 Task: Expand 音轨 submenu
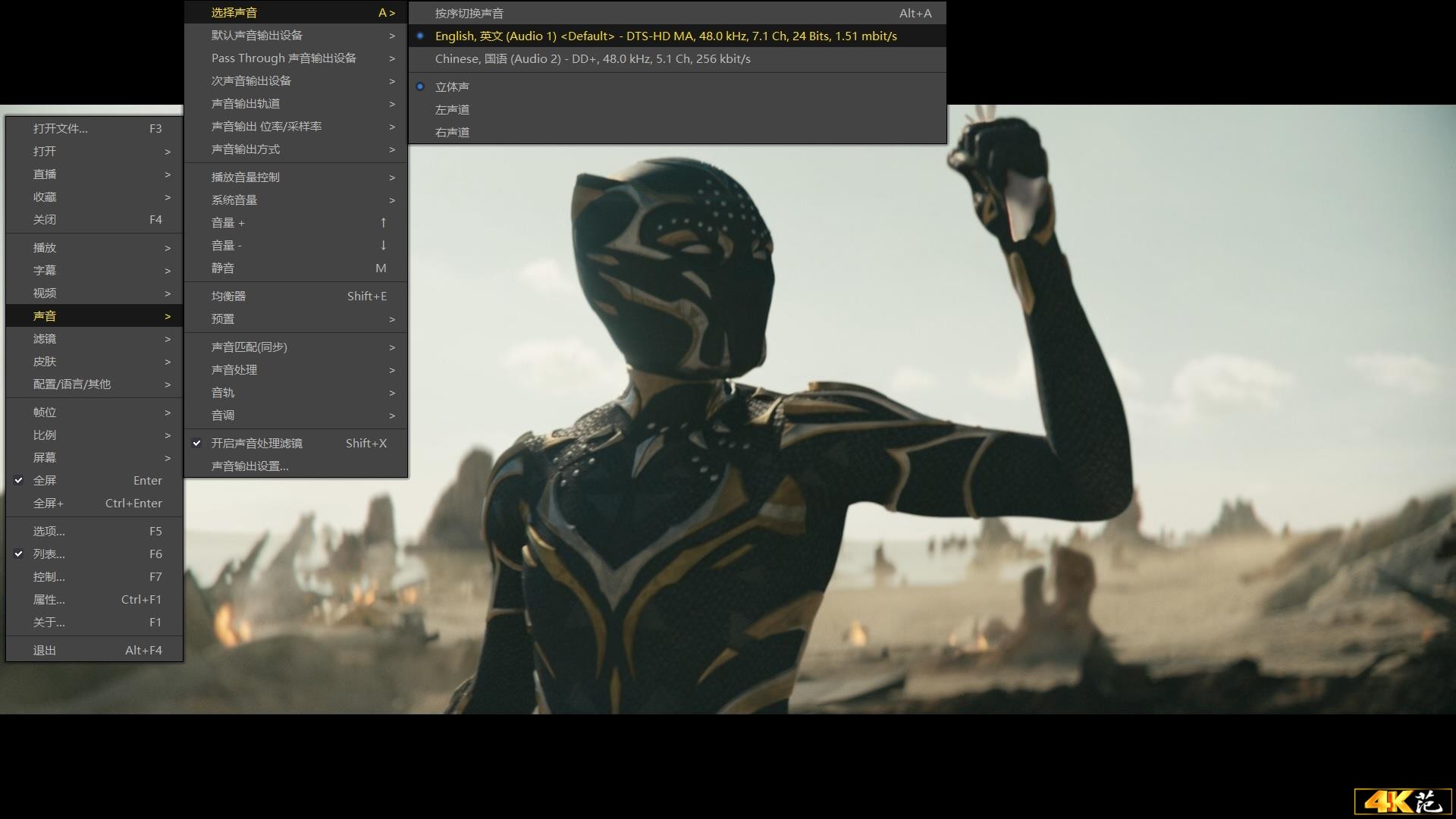pos(296,392)
